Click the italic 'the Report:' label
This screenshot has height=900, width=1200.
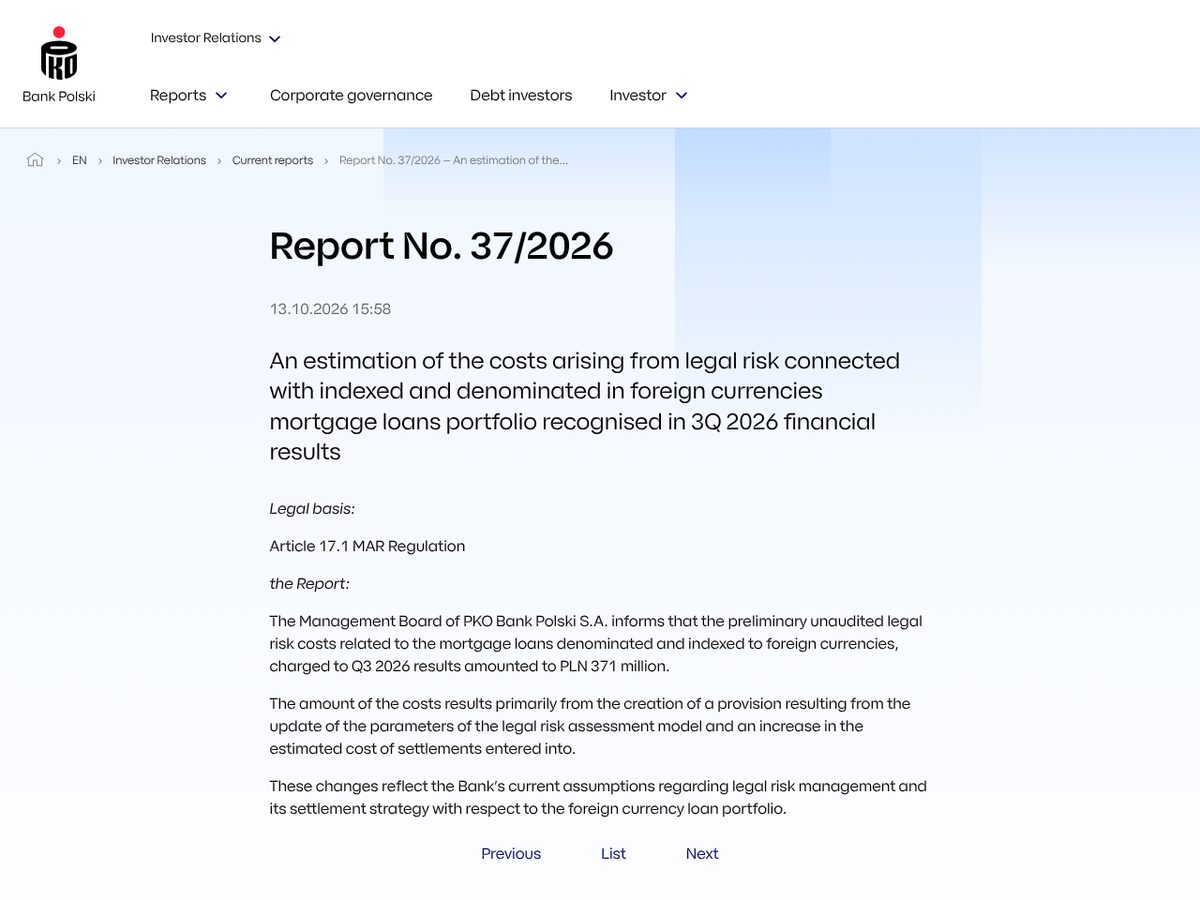tap(309, 584)
